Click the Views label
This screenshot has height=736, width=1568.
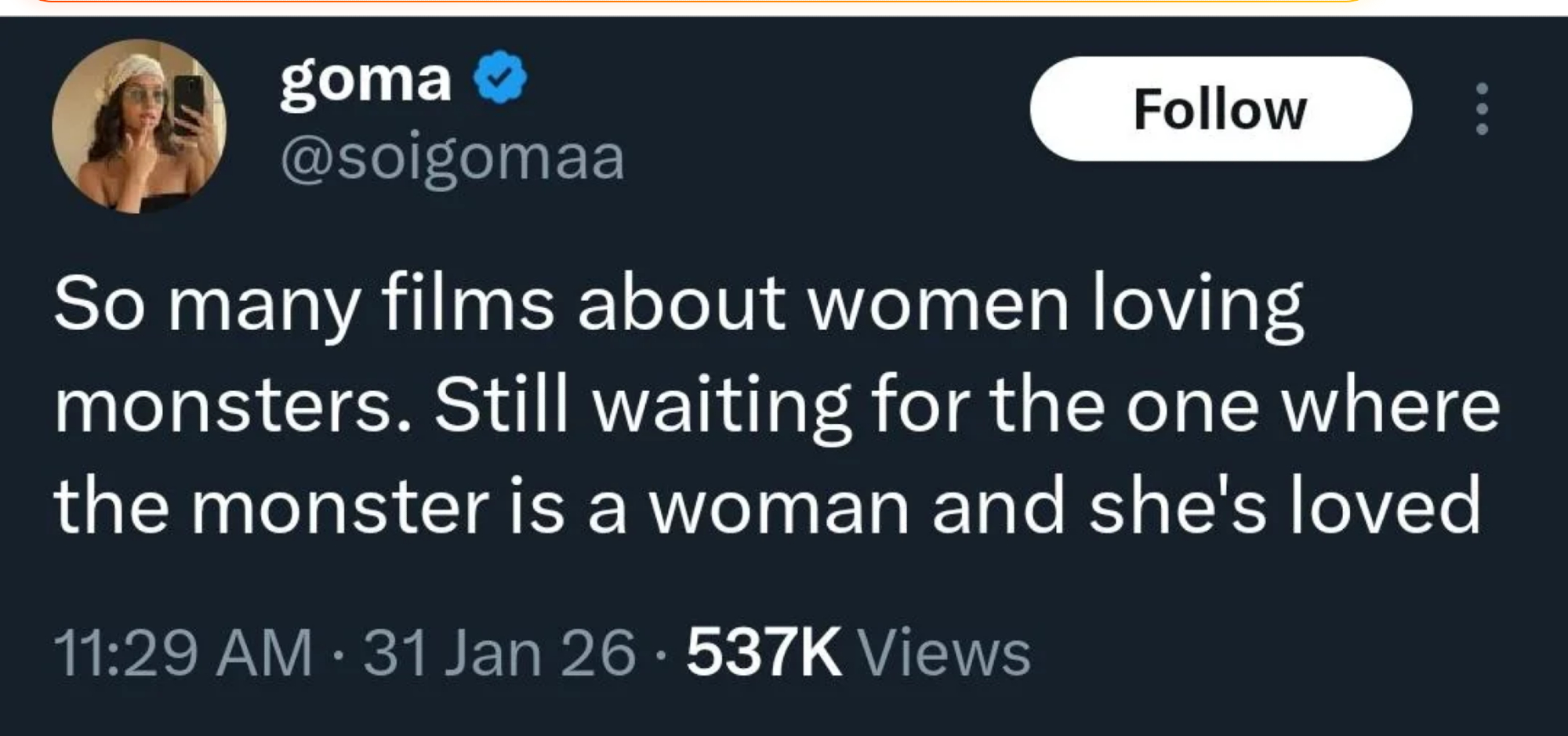pyautogui.click(x=945, y=653)
